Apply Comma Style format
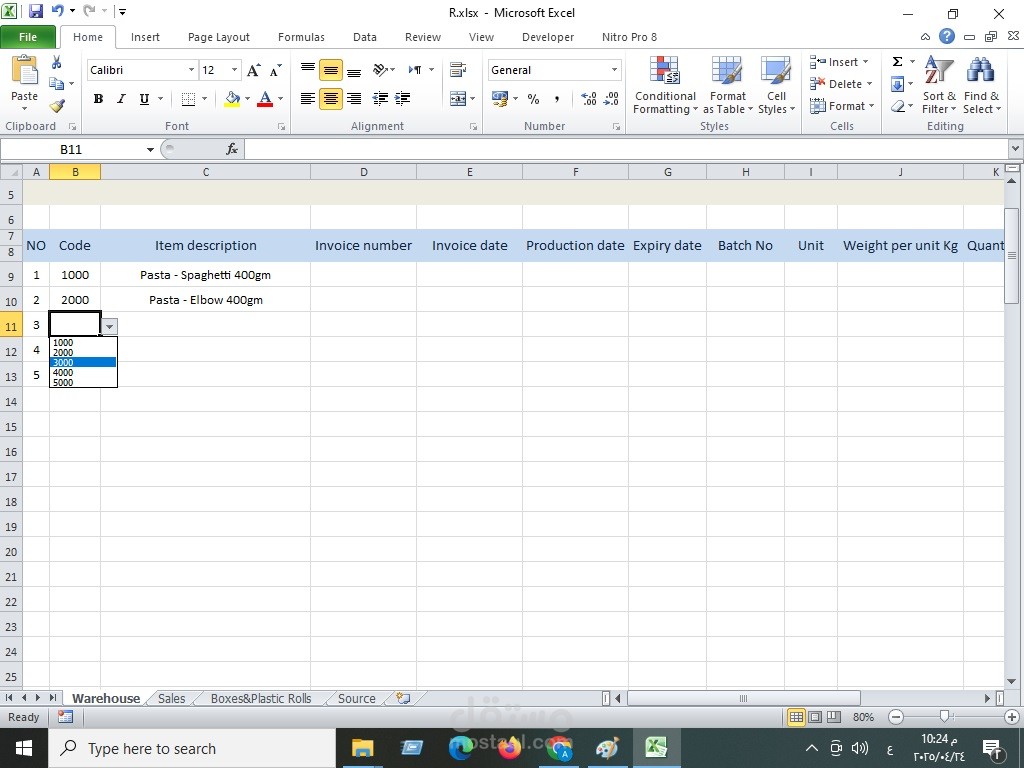1024x768 pixels. click(556, 99)
